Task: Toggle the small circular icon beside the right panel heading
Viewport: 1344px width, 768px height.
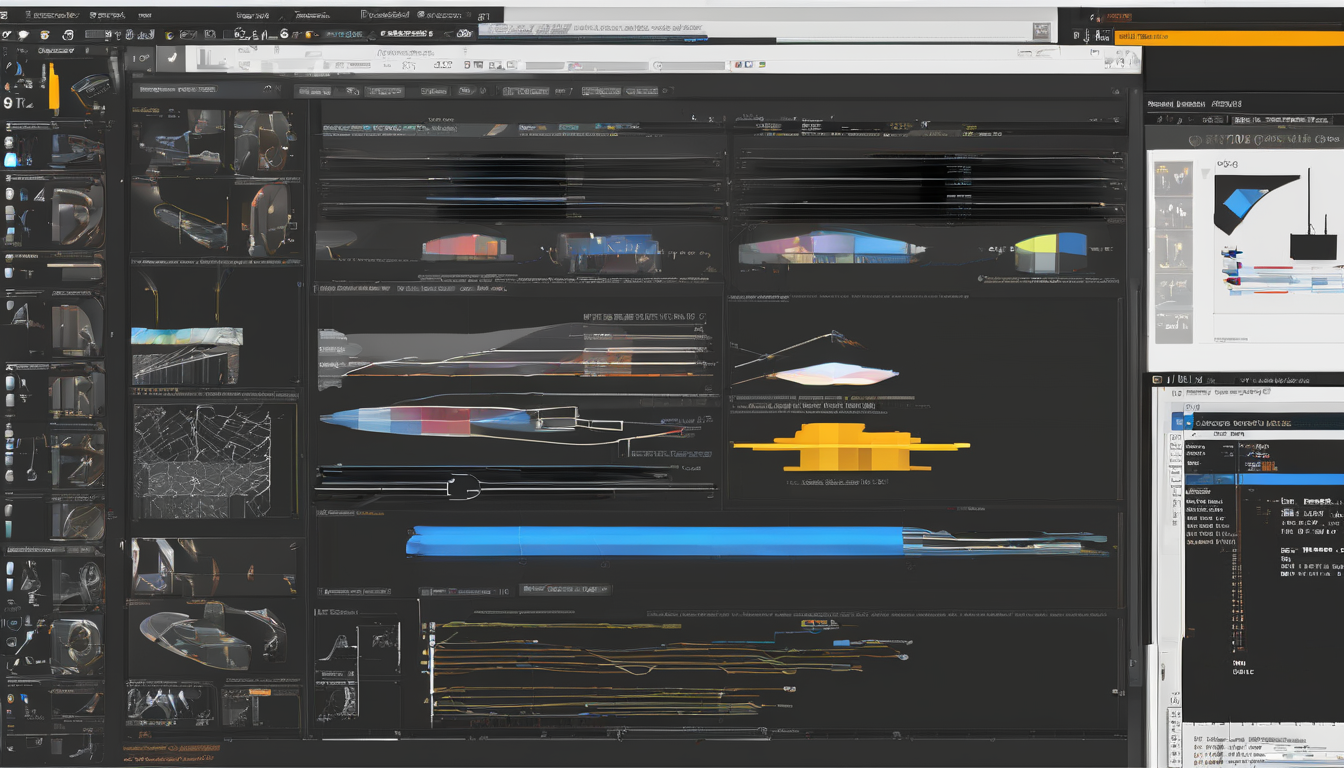Action: pyautogui.click(x=1195, y=141)
